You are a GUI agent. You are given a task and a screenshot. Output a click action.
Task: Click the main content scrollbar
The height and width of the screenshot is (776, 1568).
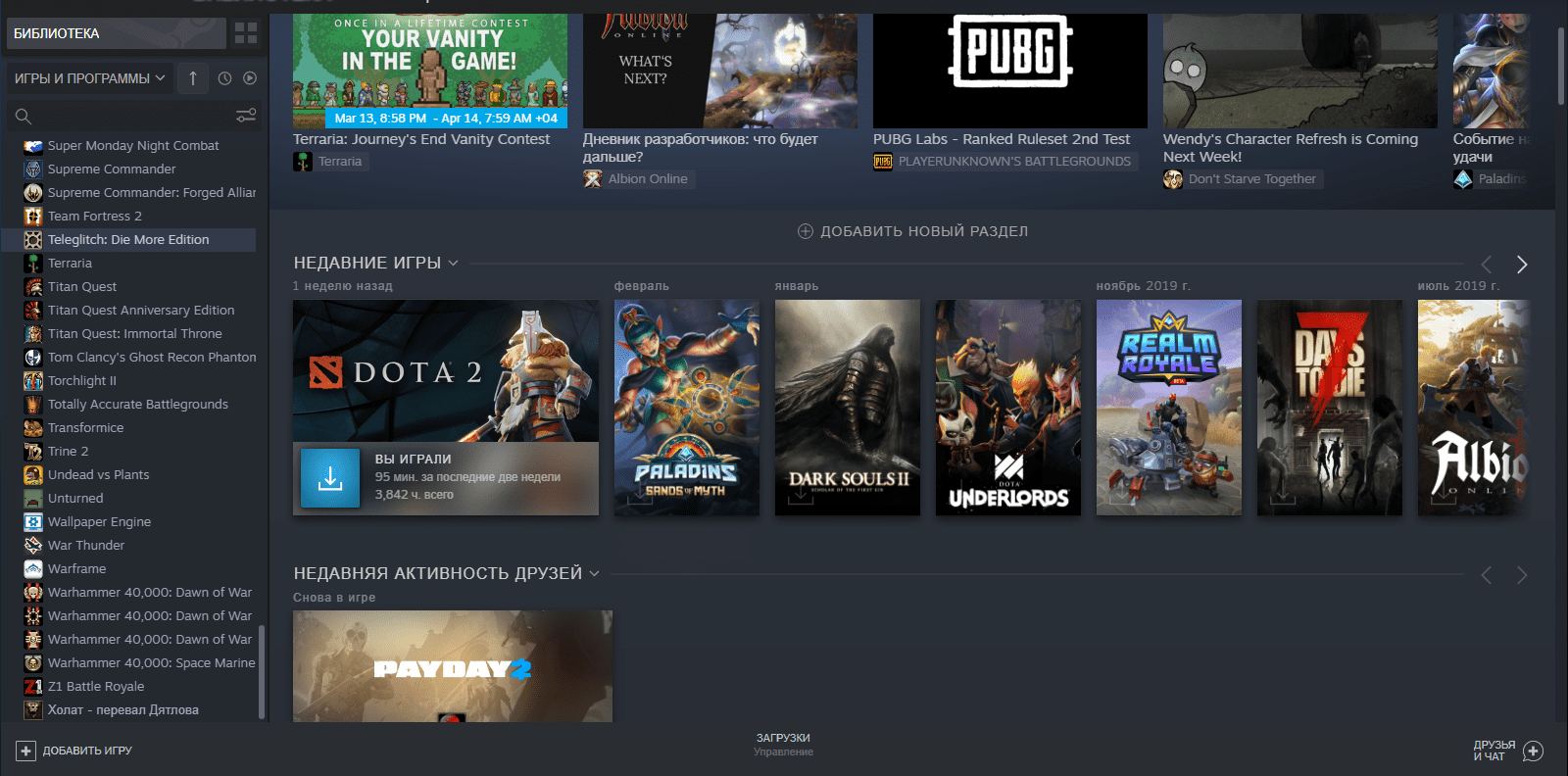coord(1561,65)
